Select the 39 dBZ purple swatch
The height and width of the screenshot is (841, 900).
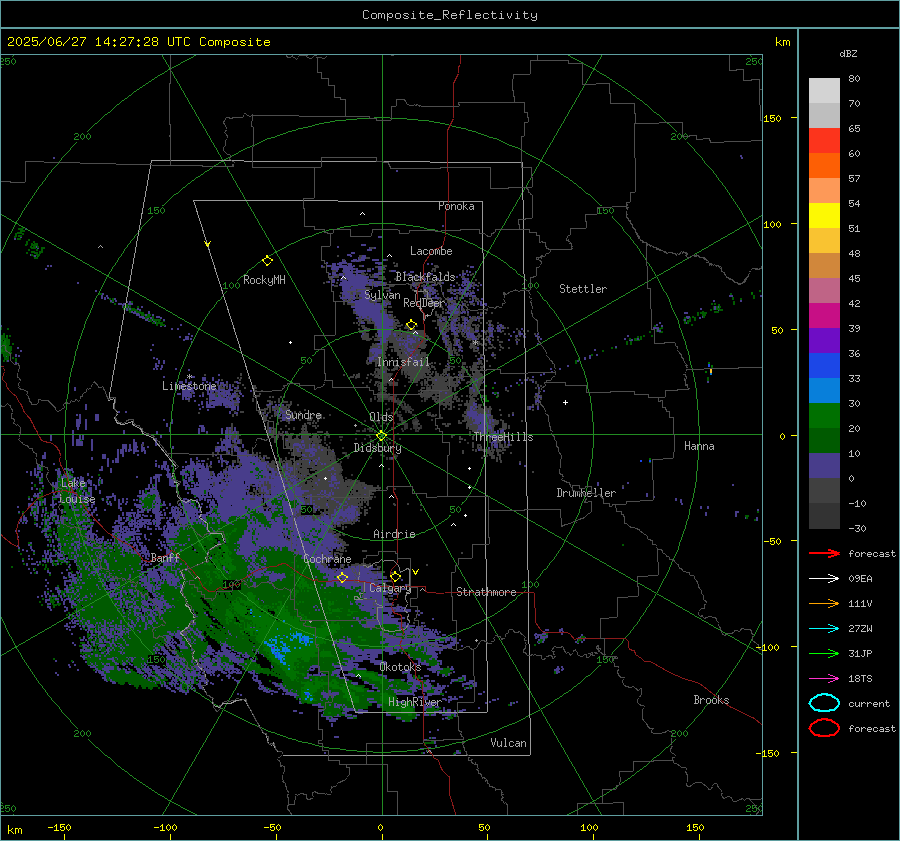[x=824, y=340]
